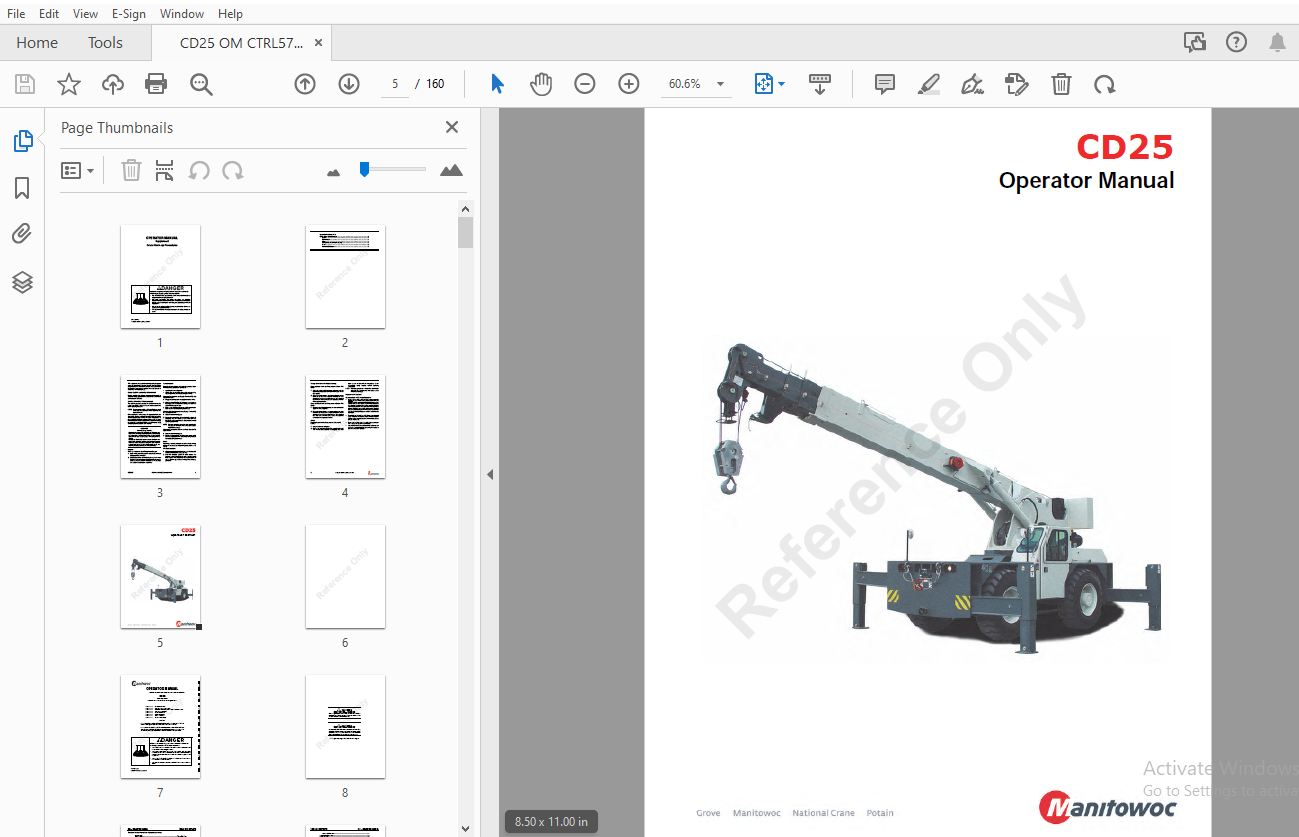Screen dimensions: 1299x837
Task: Open notifications bell icon
Action: (1278, 42)
